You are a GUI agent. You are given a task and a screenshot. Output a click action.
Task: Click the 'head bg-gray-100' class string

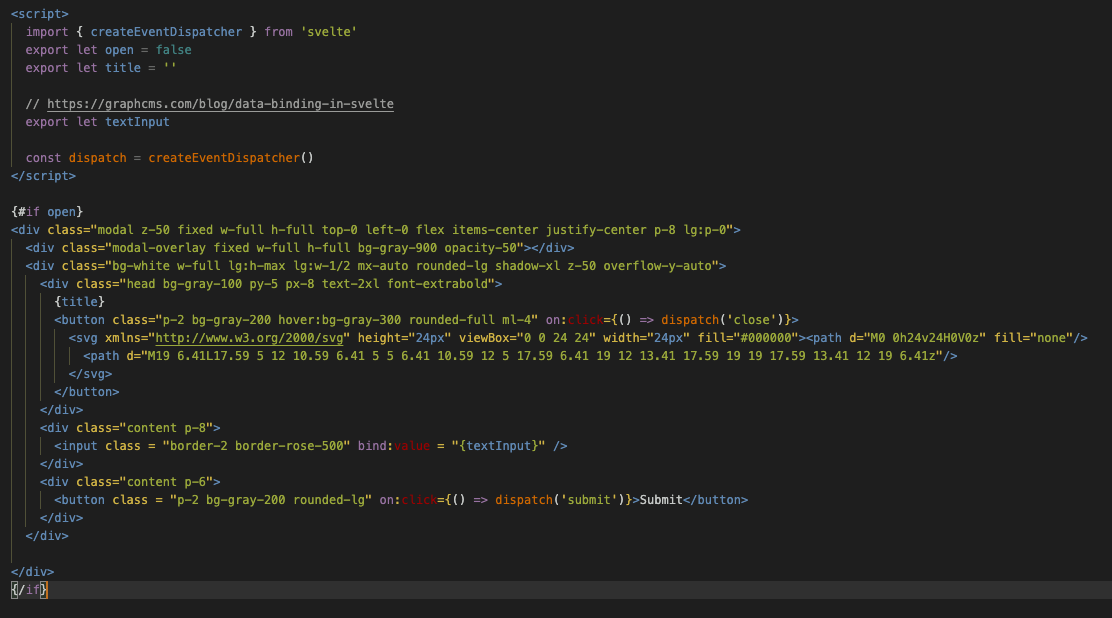coord(307,284)
